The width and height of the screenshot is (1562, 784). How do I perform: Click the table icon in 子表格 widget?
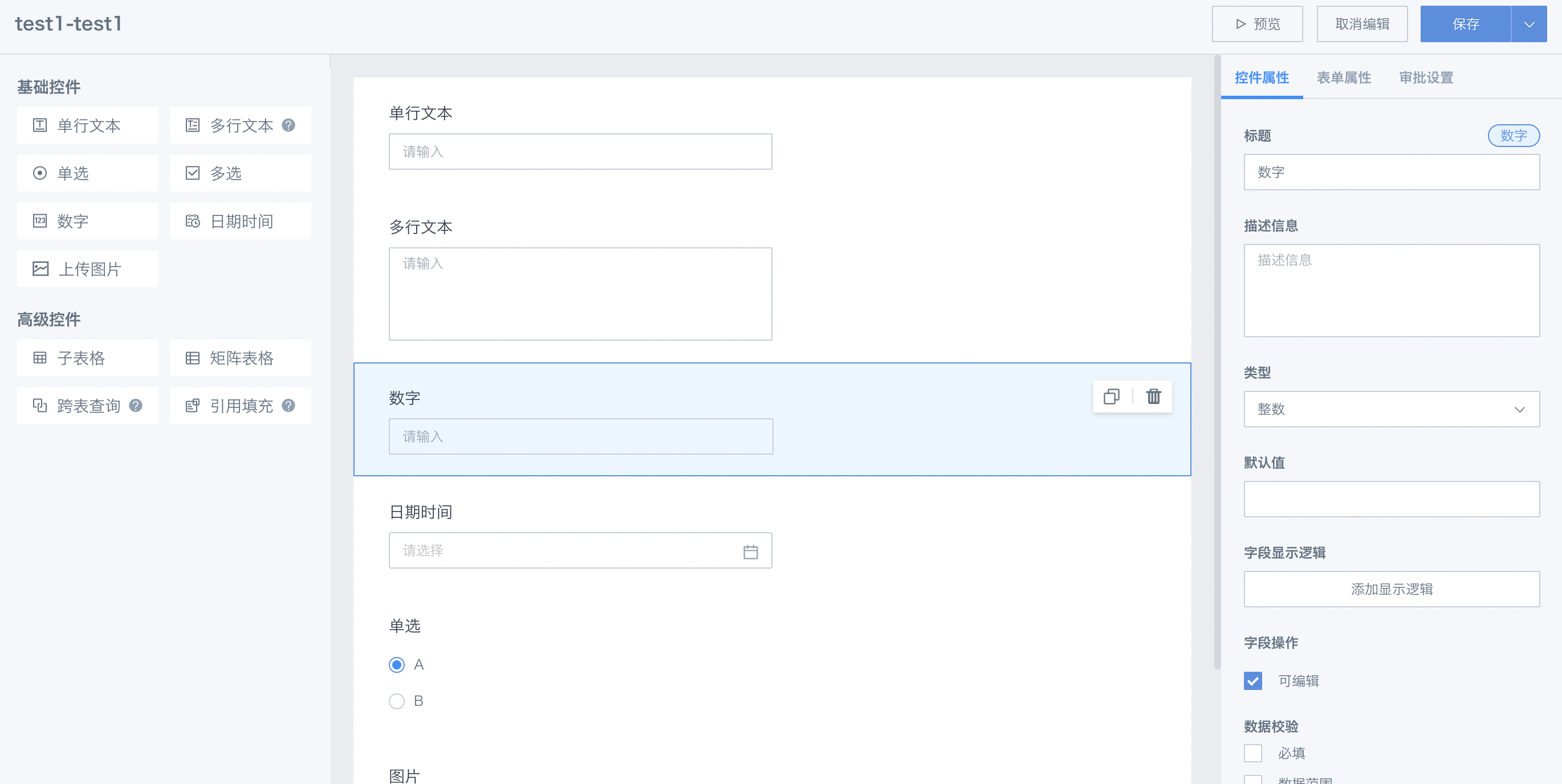39,357
